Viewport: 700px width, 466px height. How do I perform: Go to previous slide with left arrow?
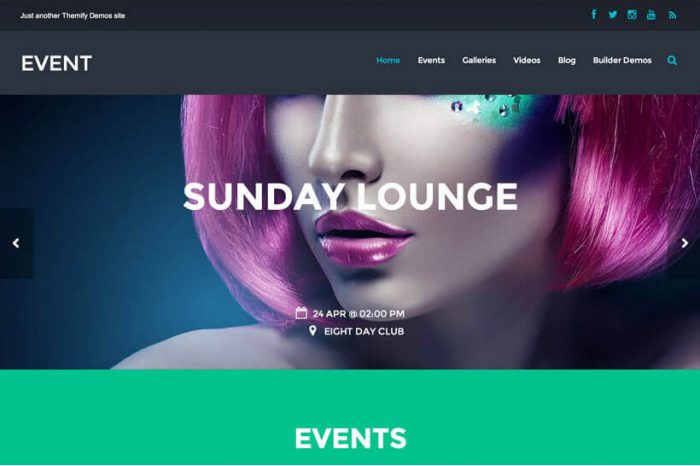pyautogui.click(x=16, y=243)
